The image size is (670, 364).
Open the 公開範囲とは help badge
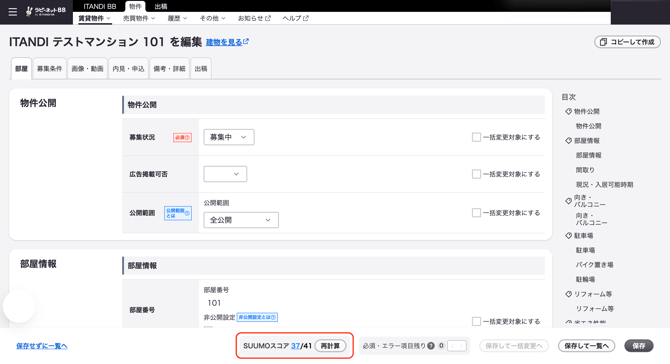tap(178, 213)
